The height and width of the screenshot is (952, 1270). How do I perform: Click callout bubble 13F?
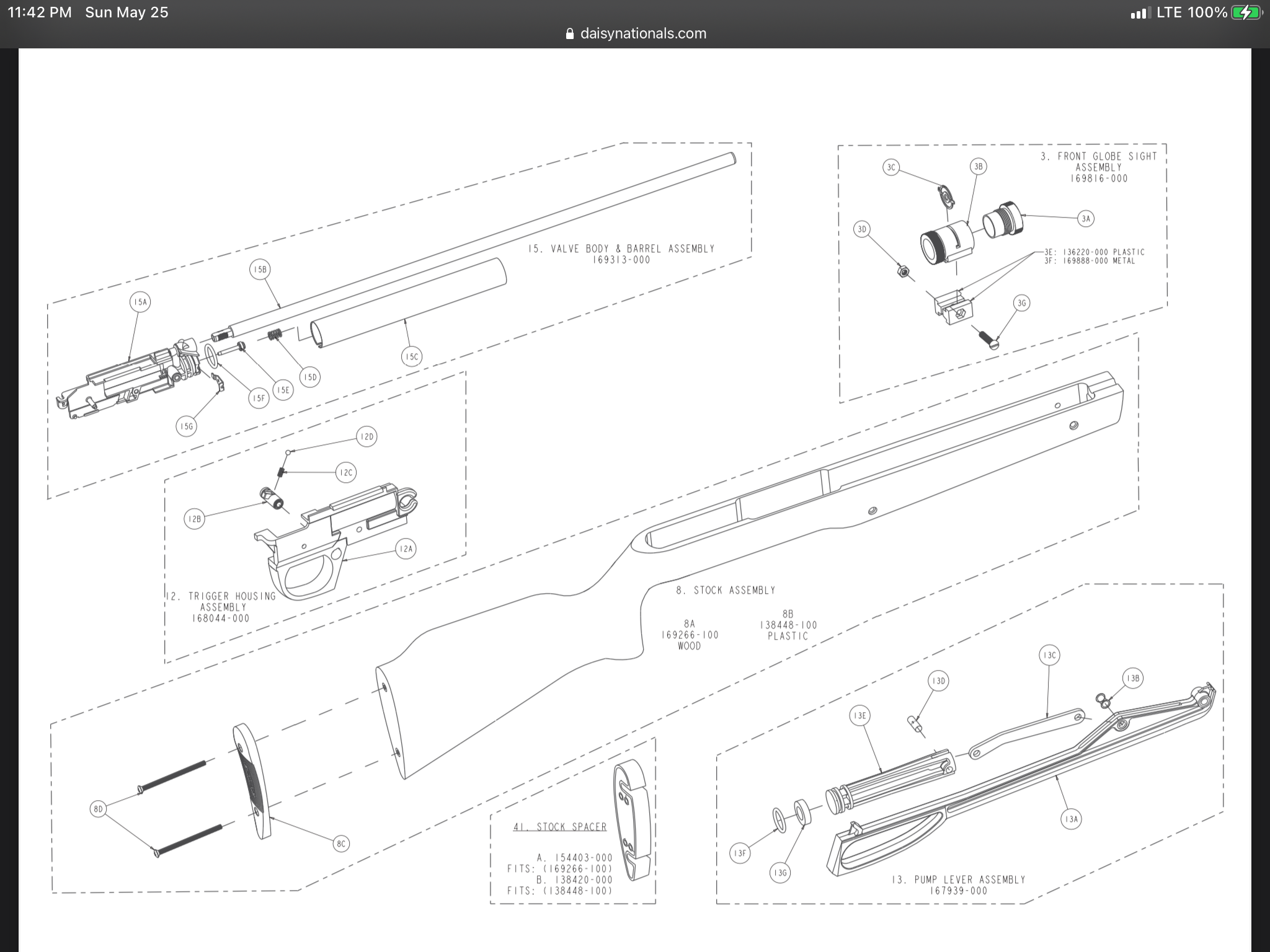tap(740, 853)
